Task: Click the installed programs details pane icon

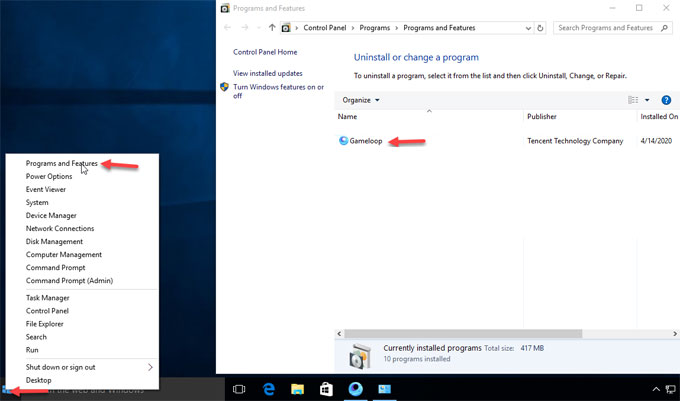Action: [360, 355]
